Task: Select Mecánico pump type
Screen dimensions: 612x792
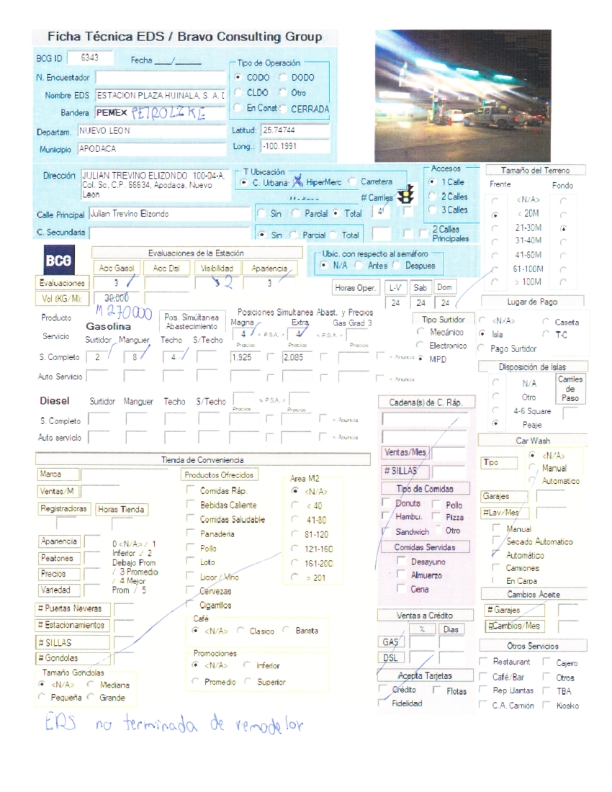Action: 420,332
